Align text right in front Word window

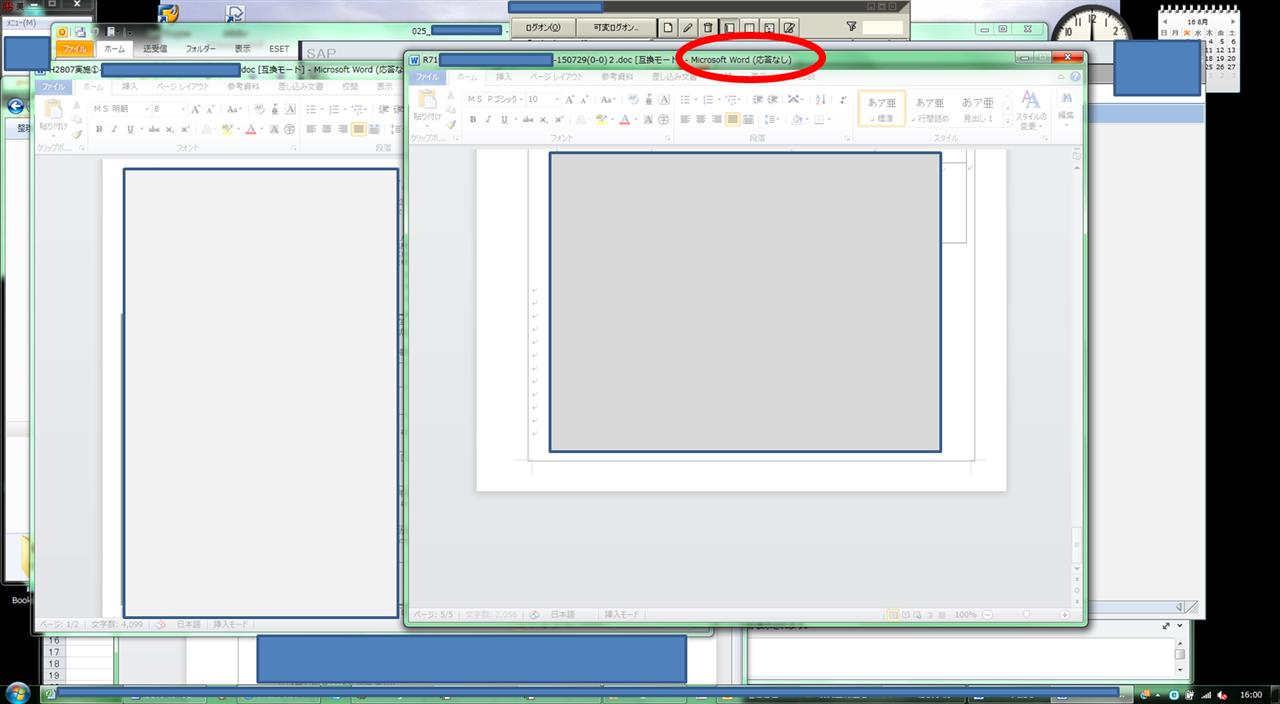coord(716,119)
